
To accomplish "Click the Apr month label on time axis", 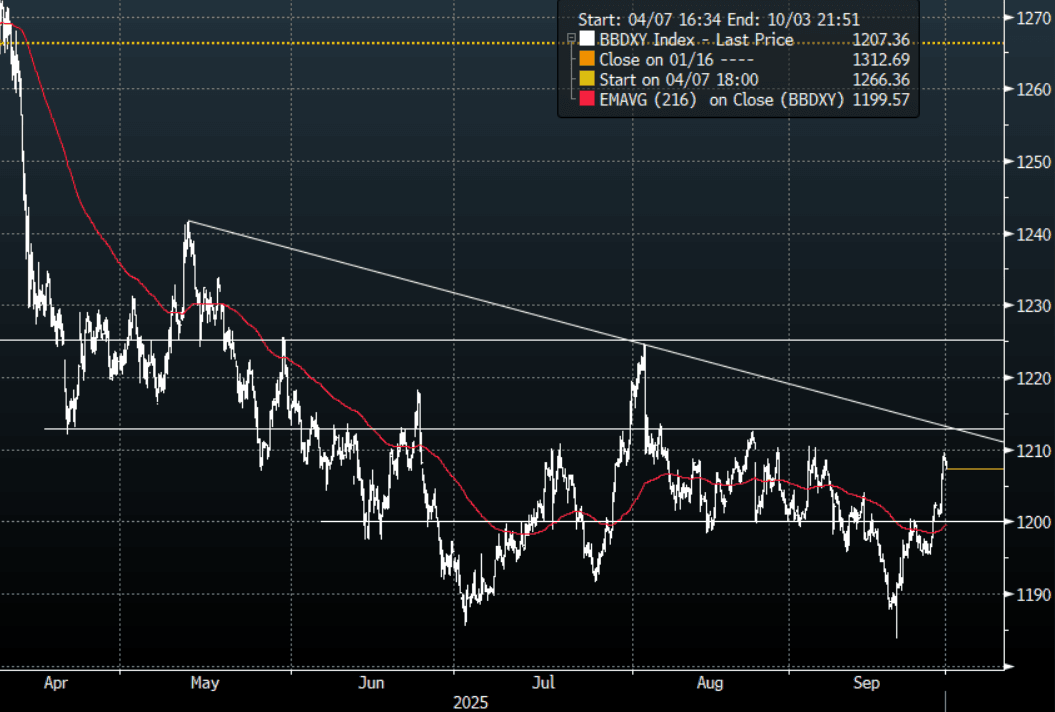I will click(56, 684).
